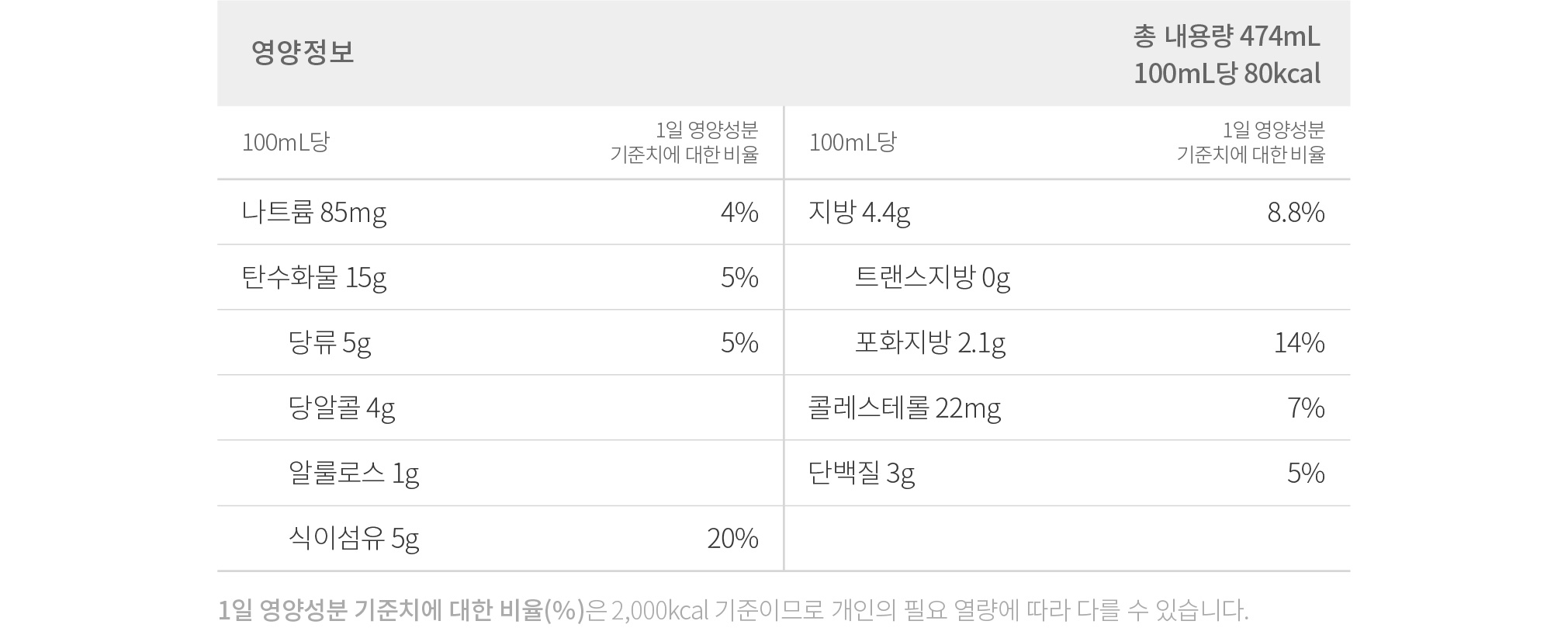This screenshot has width=1568, height=628.
Task: Click the 당알콜 4g entry
Action: 341,408
